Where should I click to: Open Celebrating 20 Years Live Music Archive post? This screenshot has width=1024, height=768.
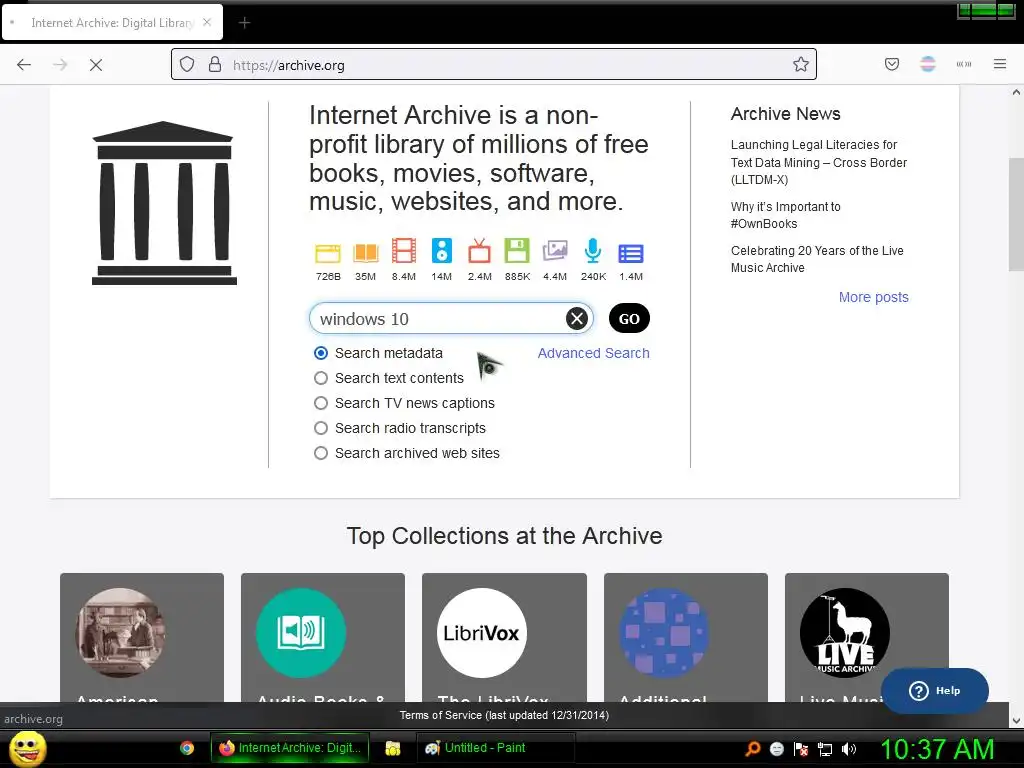click(x=817, y=259)
